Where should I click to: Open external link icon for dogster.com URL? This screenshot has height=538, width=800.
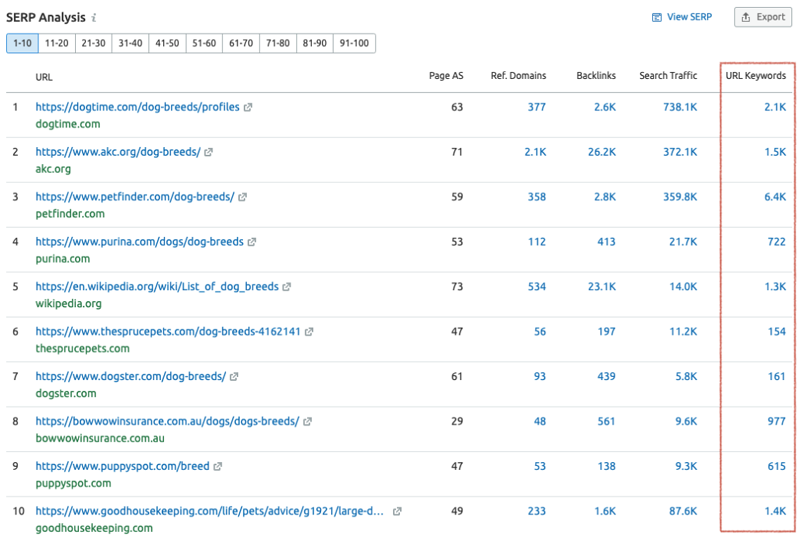234,377
